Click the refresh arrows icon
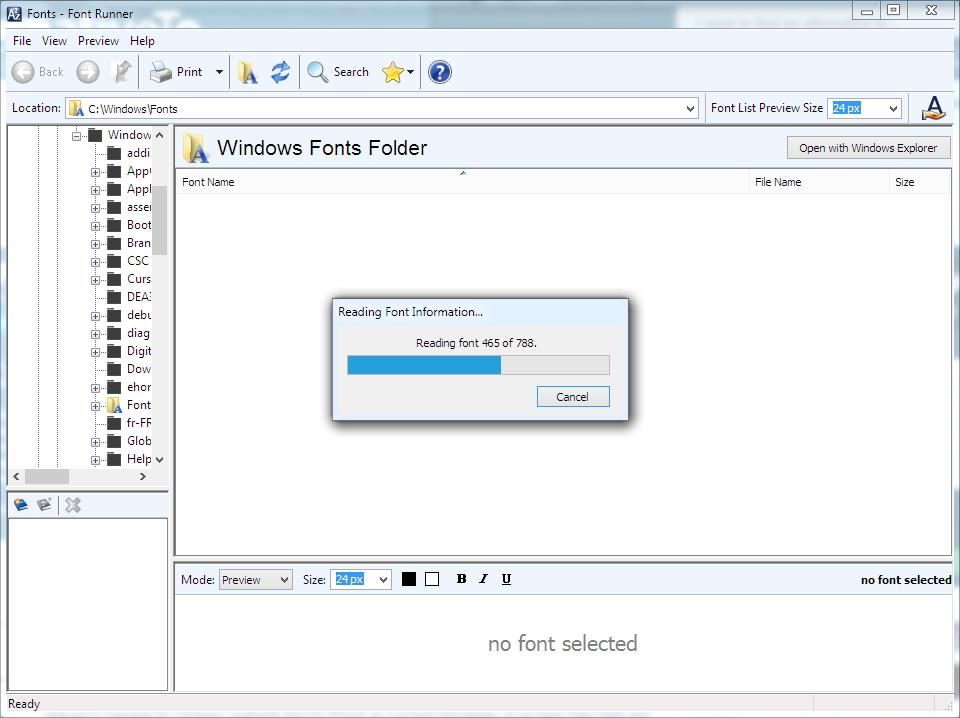The image size is (960, 718). tap(280, 72)
